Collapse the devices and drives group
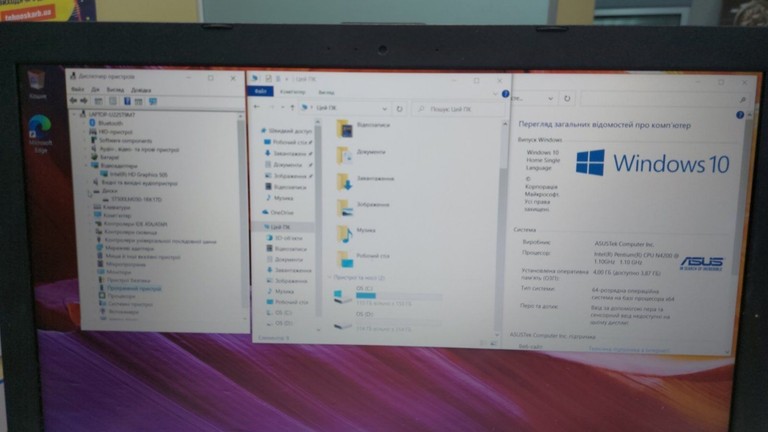Viewport: 768px width, 432px height. pos(330,278)
